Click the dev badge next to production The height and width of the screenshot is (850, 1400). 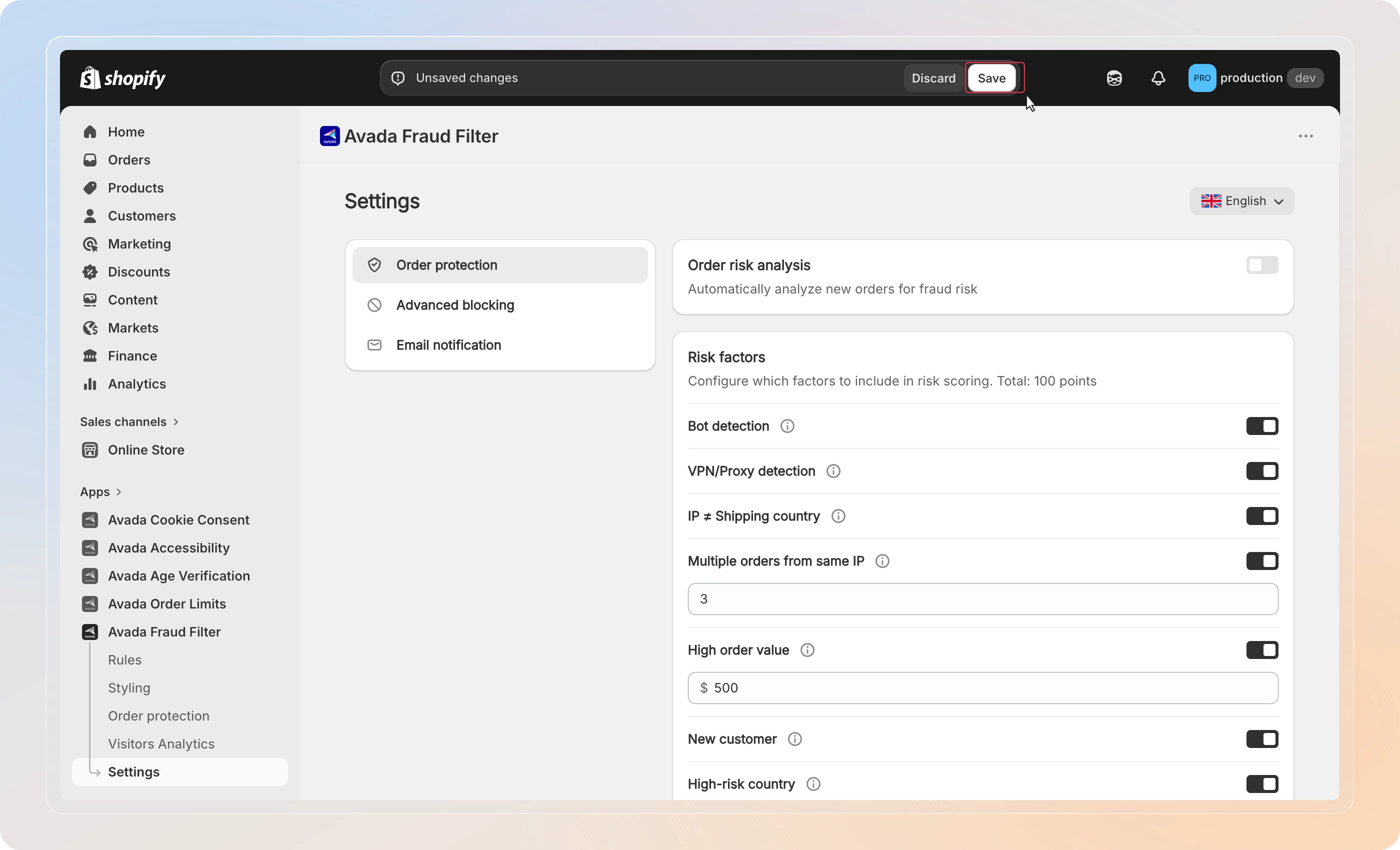point(1305,78)
